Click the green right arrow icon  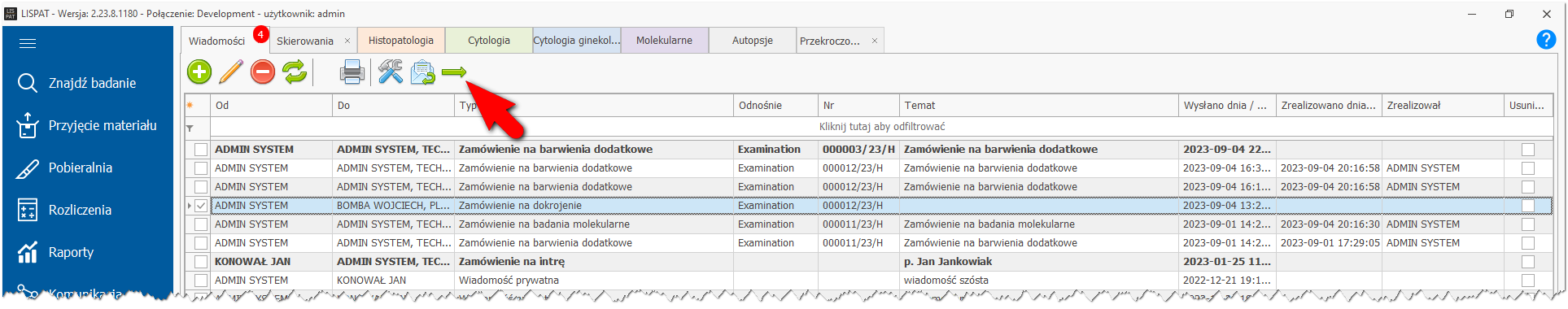pos(454,72)
